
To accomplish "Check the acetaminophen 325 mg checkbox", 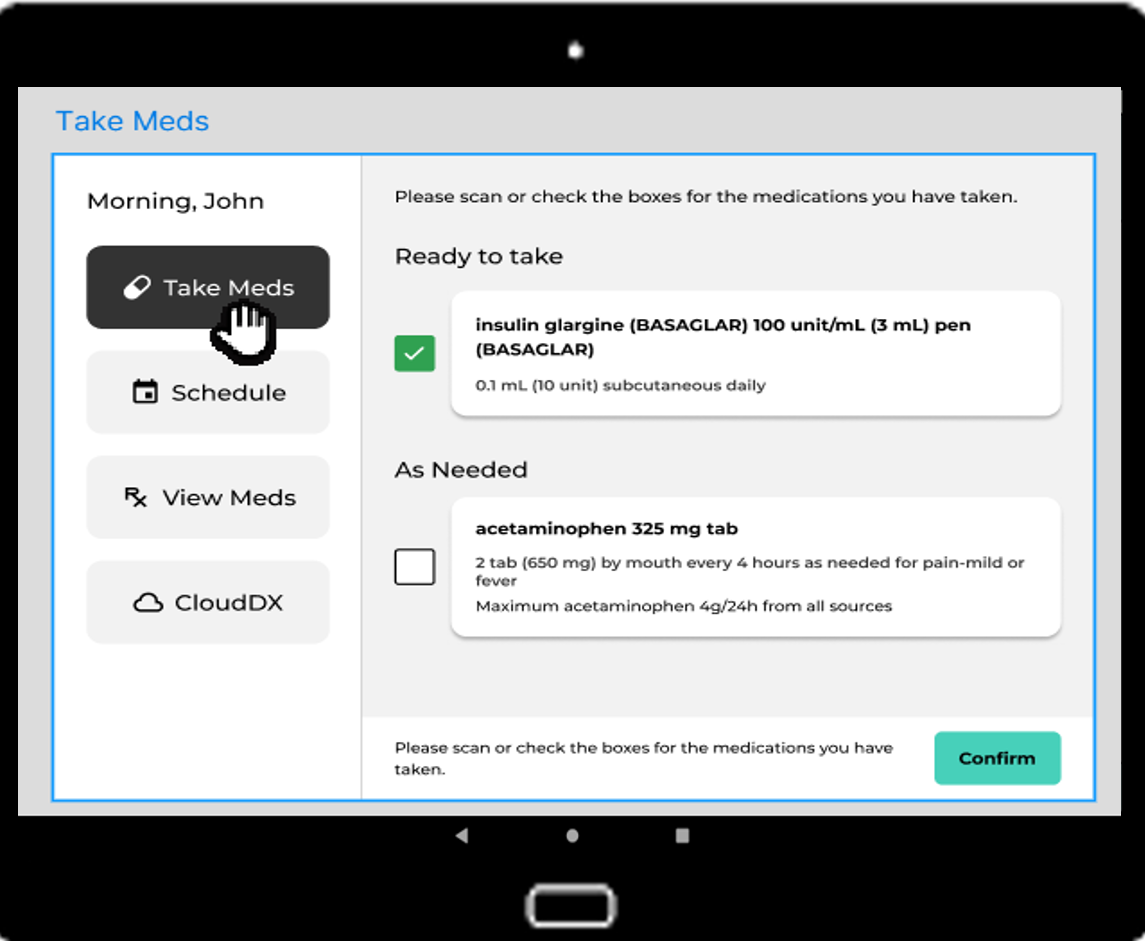I will coord(414,567).
